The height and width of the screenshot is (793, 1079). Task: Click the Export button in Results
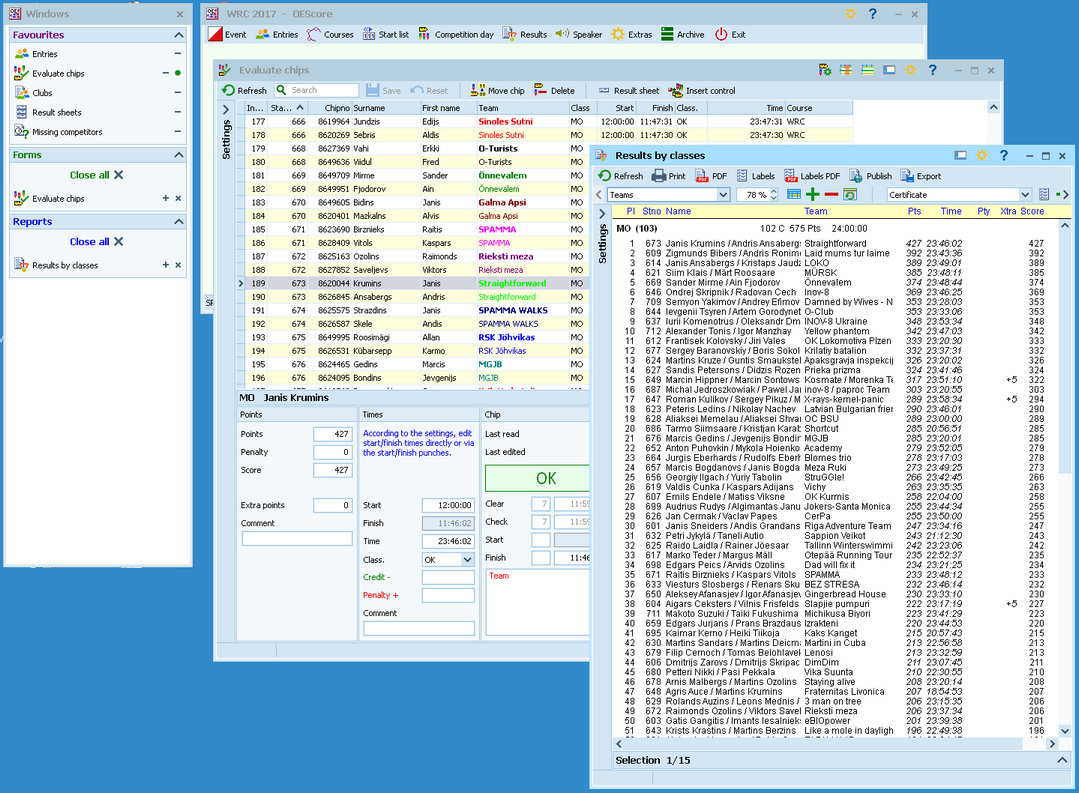point(921,176)
